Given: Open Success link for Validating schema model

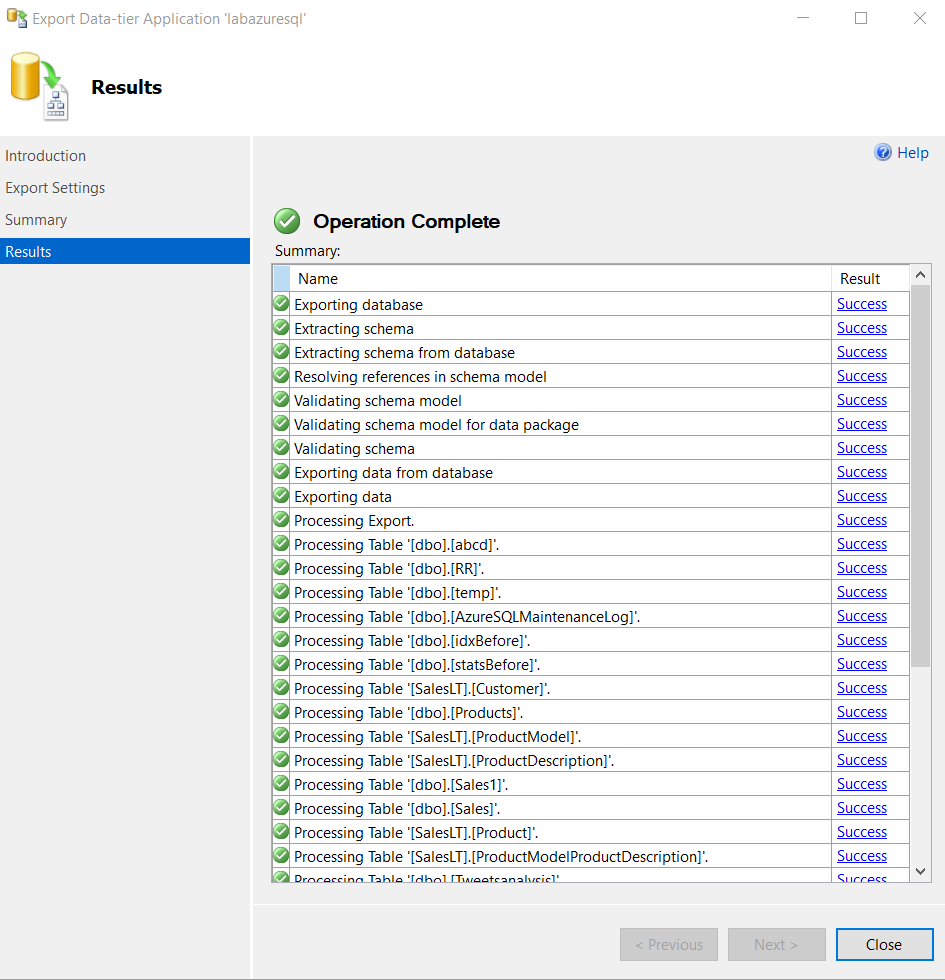Looking at the screenshot, I should (x=862, y=399).
